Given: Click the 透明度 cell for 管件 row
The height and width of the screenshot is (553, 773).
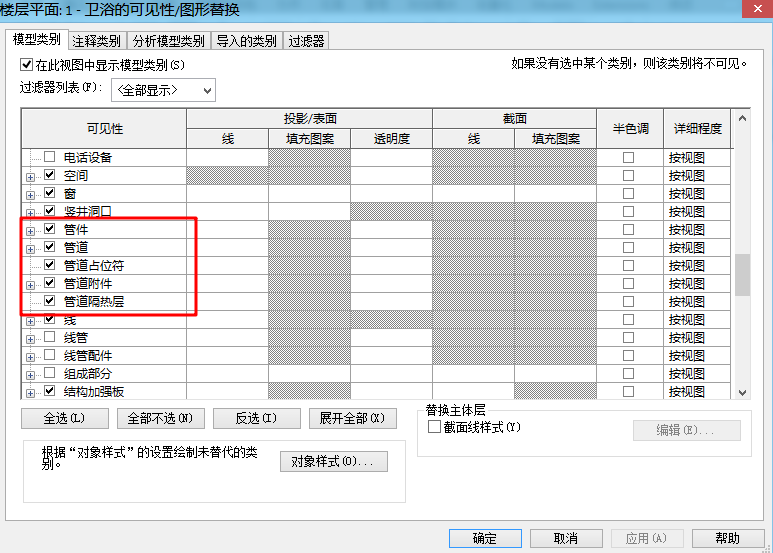Looking at the screenshot, I should [391, 229].
